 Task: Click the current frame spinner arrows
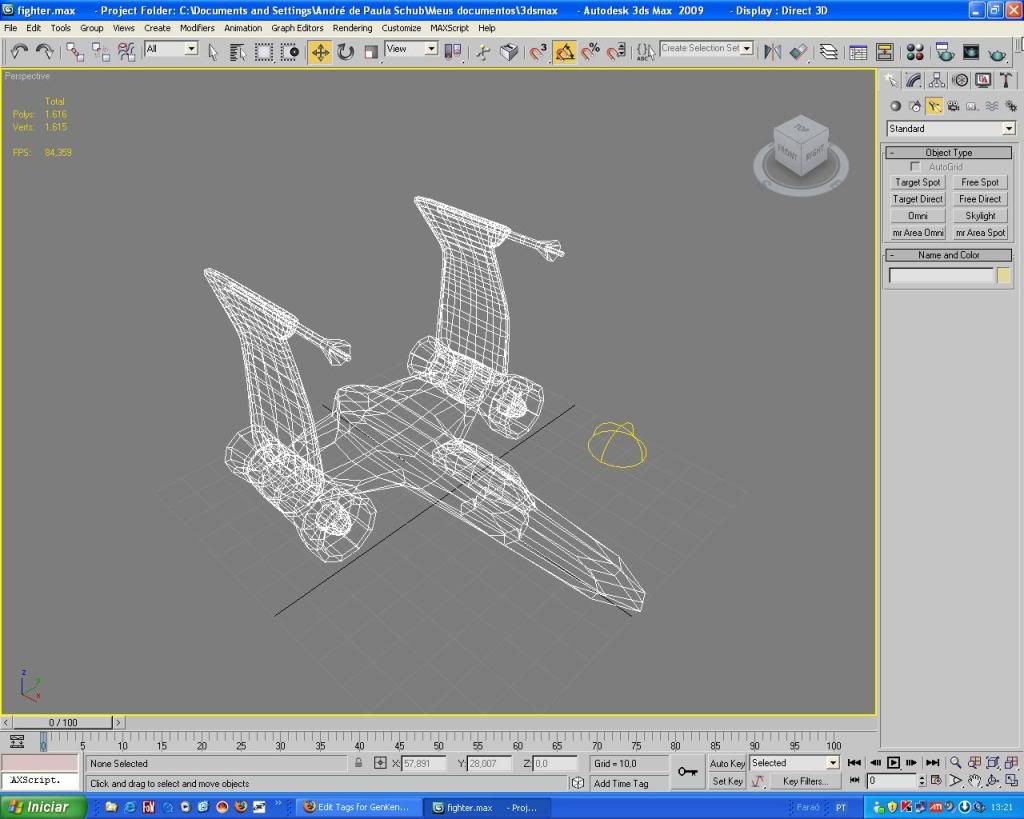click(x=921, y=780)
